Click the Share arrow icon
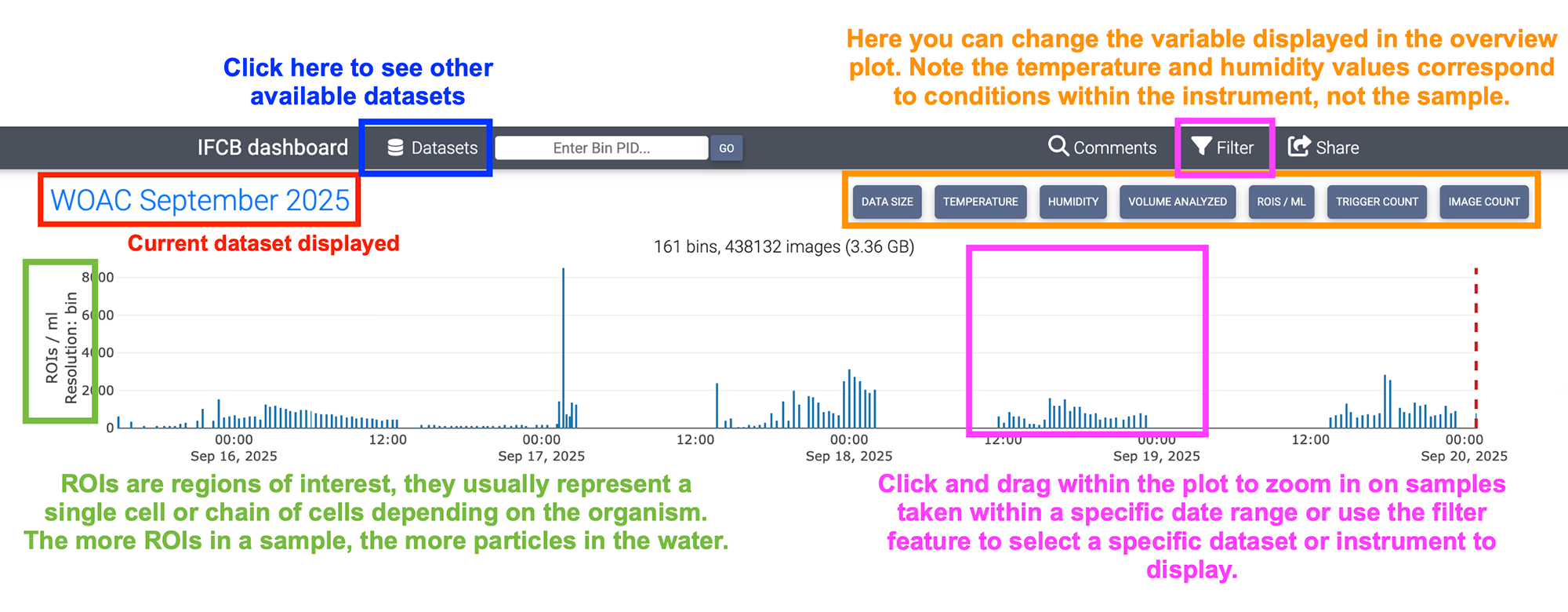This screenshot has height=612, width=1568. coord(1299,147)
